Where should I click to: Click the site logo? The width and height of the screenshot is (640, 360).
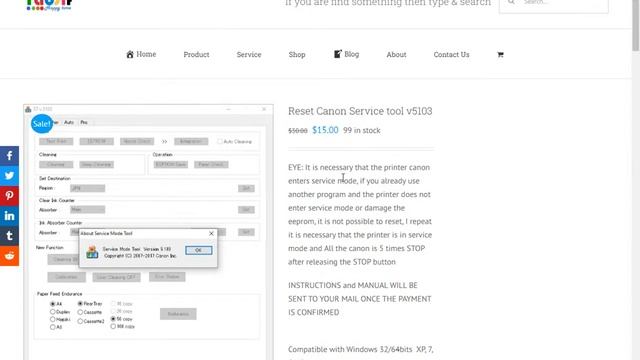[49, 5]
